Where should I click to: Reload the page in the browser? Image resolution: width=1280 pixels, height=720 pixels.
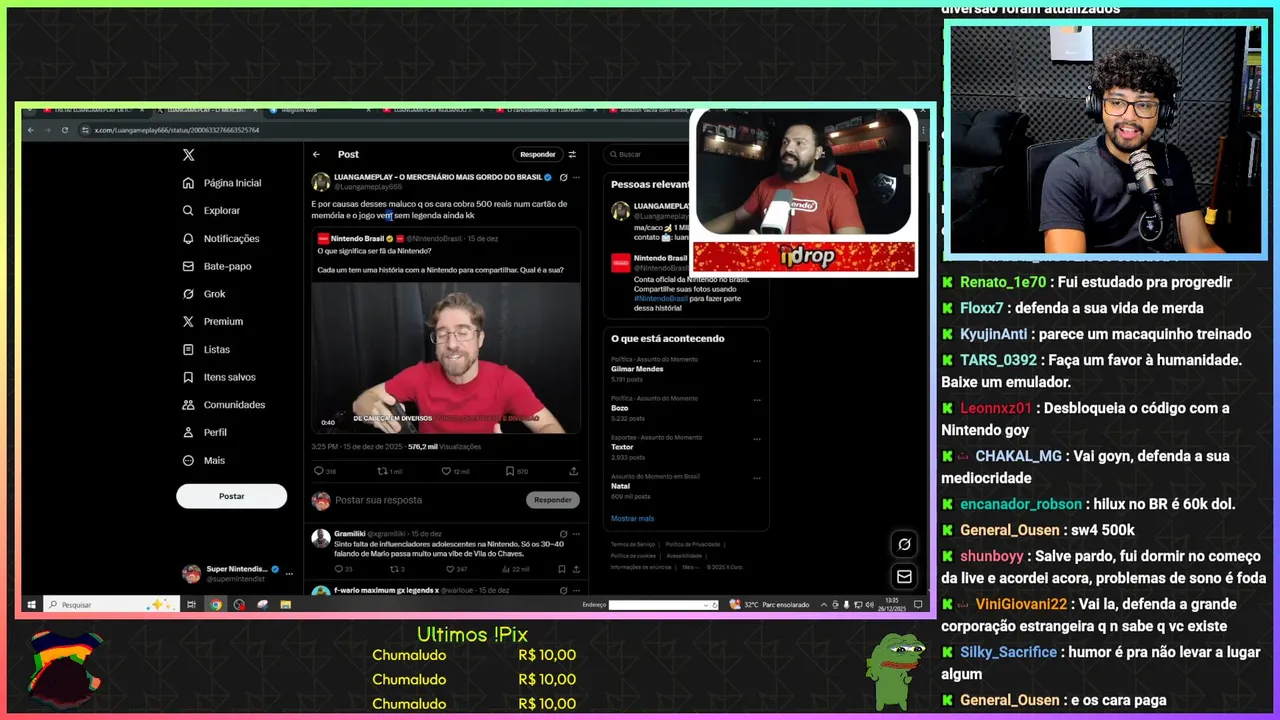click(65, 130)
